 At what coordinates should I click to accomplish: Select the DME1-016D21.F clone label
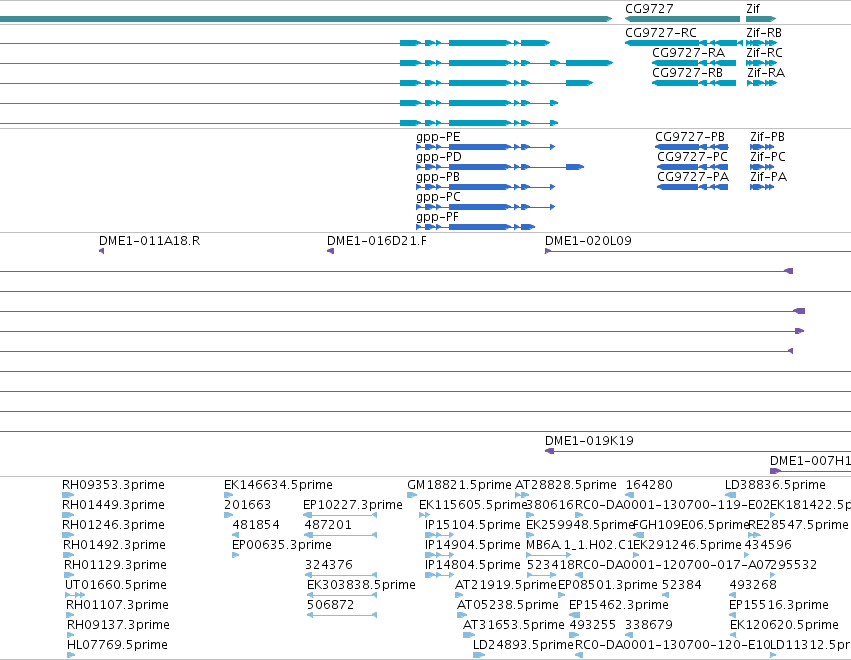(x=377, y=240)
